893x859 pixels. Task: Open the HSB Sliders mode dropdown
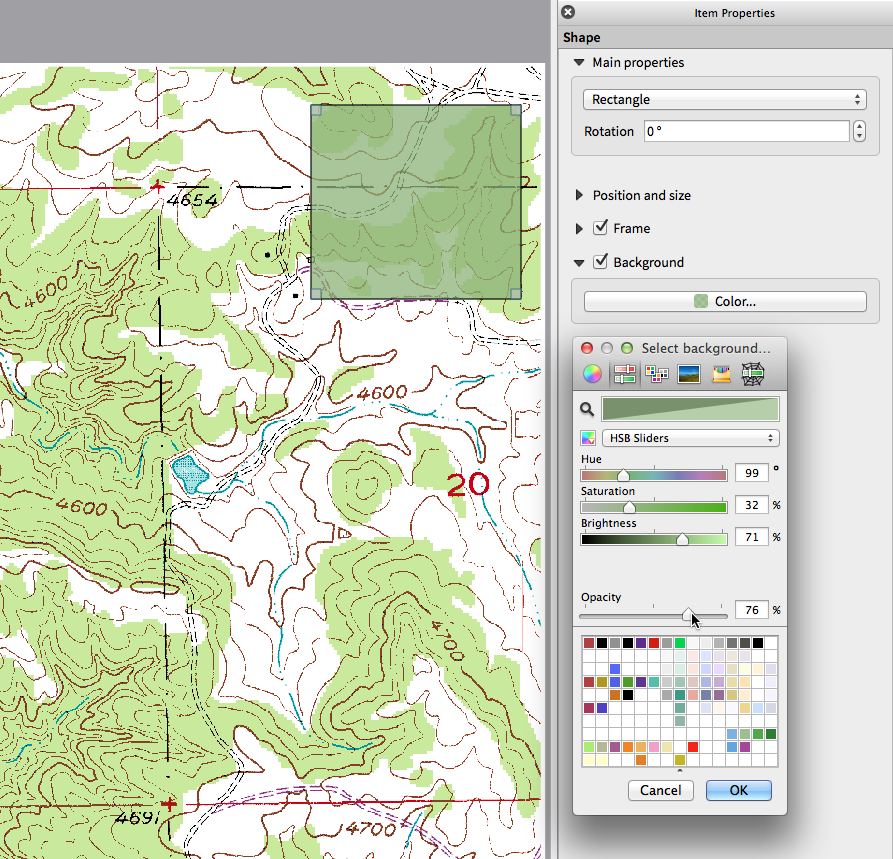pos(690,438)
